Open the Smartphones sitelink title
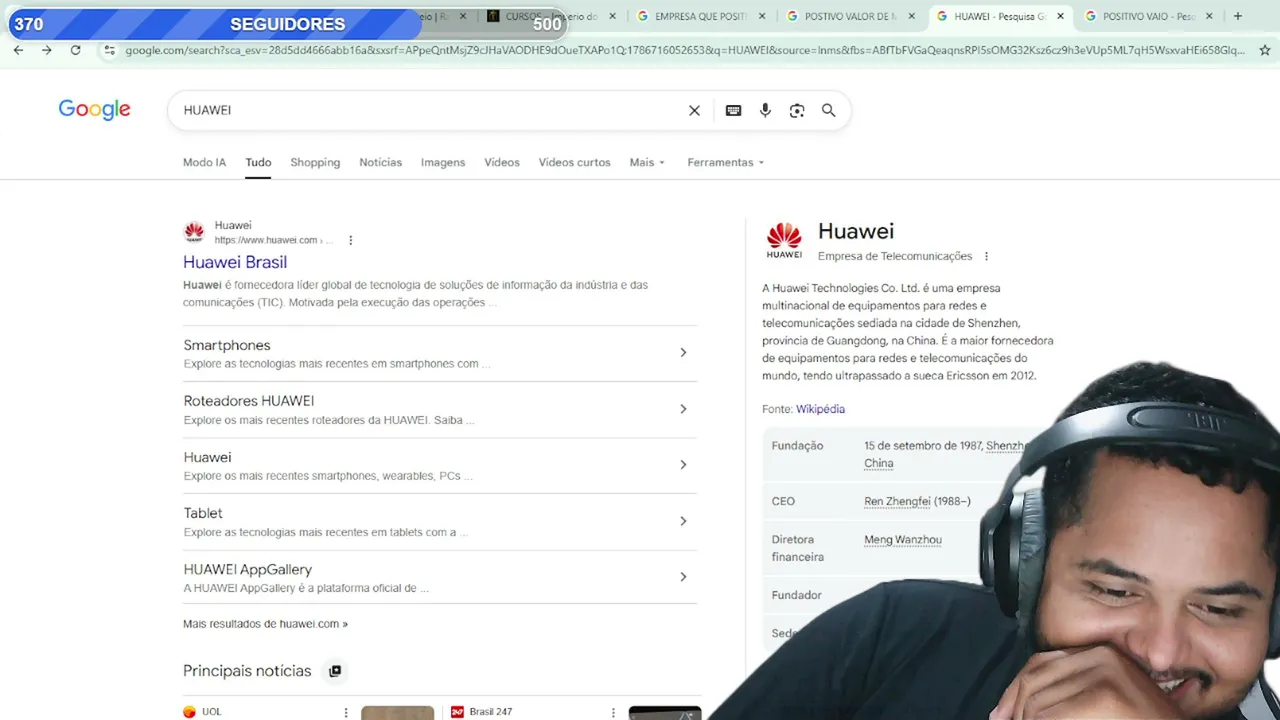 (x=227, y=345)
